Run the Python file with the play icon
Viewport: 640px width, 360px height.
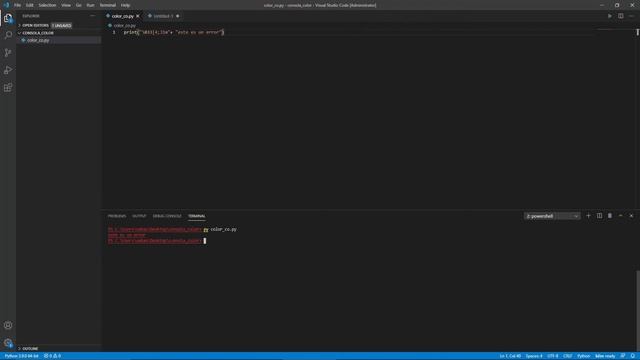tap(610, 16)
